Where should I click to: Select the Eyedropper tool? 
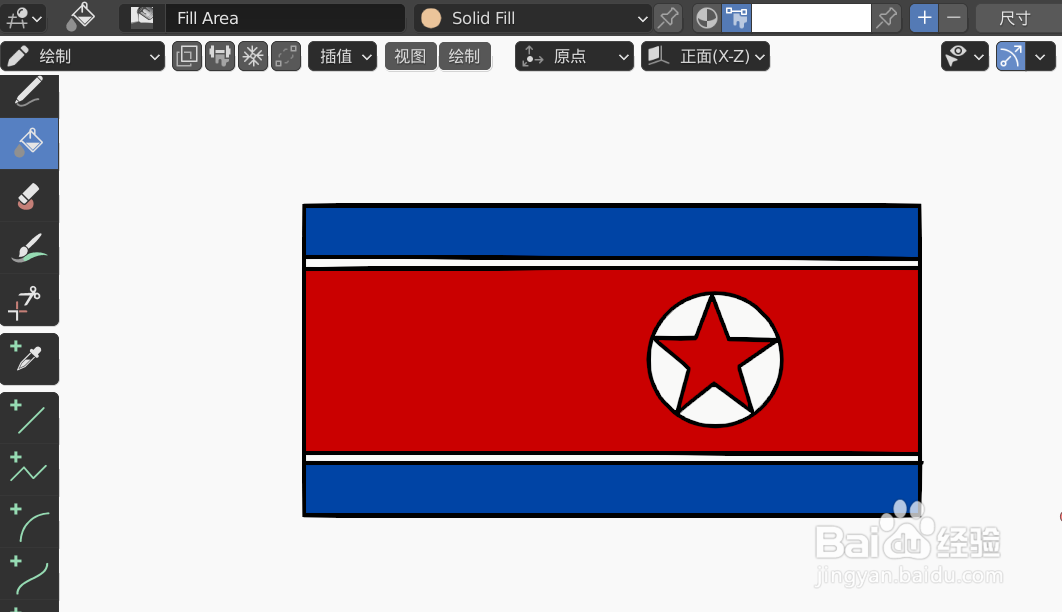click(x=29, y=359)
